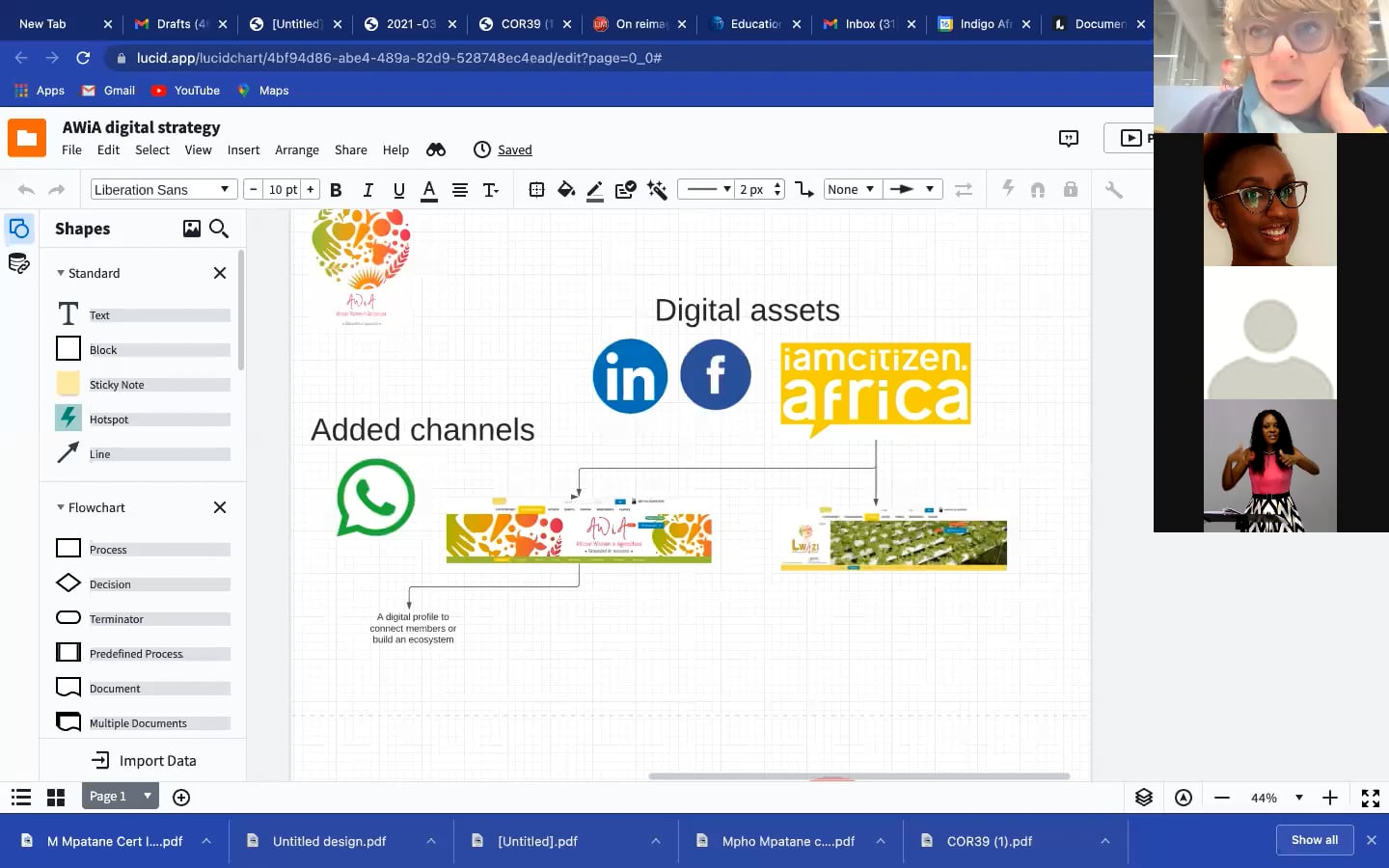Open the comments icon in header

click(x=1069, y=139)
